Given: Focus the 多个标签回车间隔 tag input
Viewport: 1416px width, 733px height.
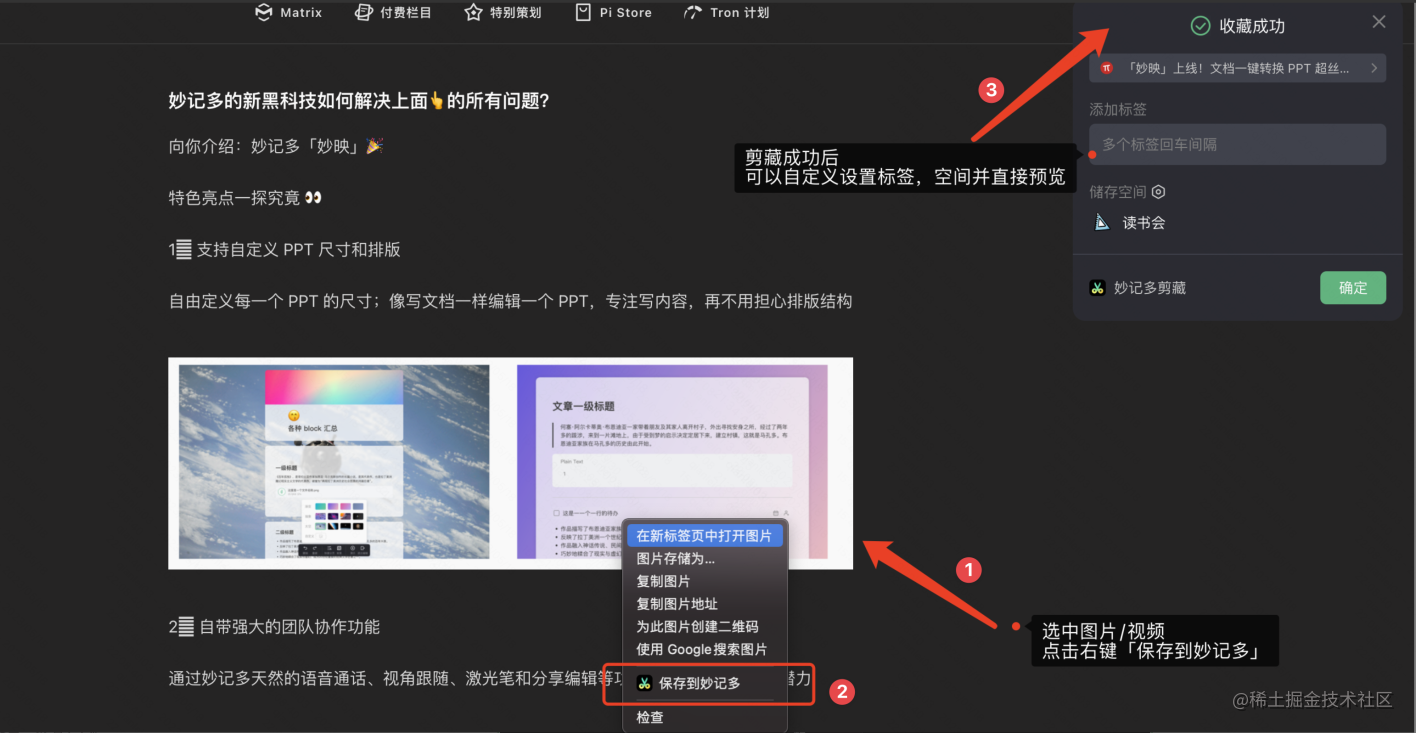Looking at the screenshot, I should (1237, 144).
